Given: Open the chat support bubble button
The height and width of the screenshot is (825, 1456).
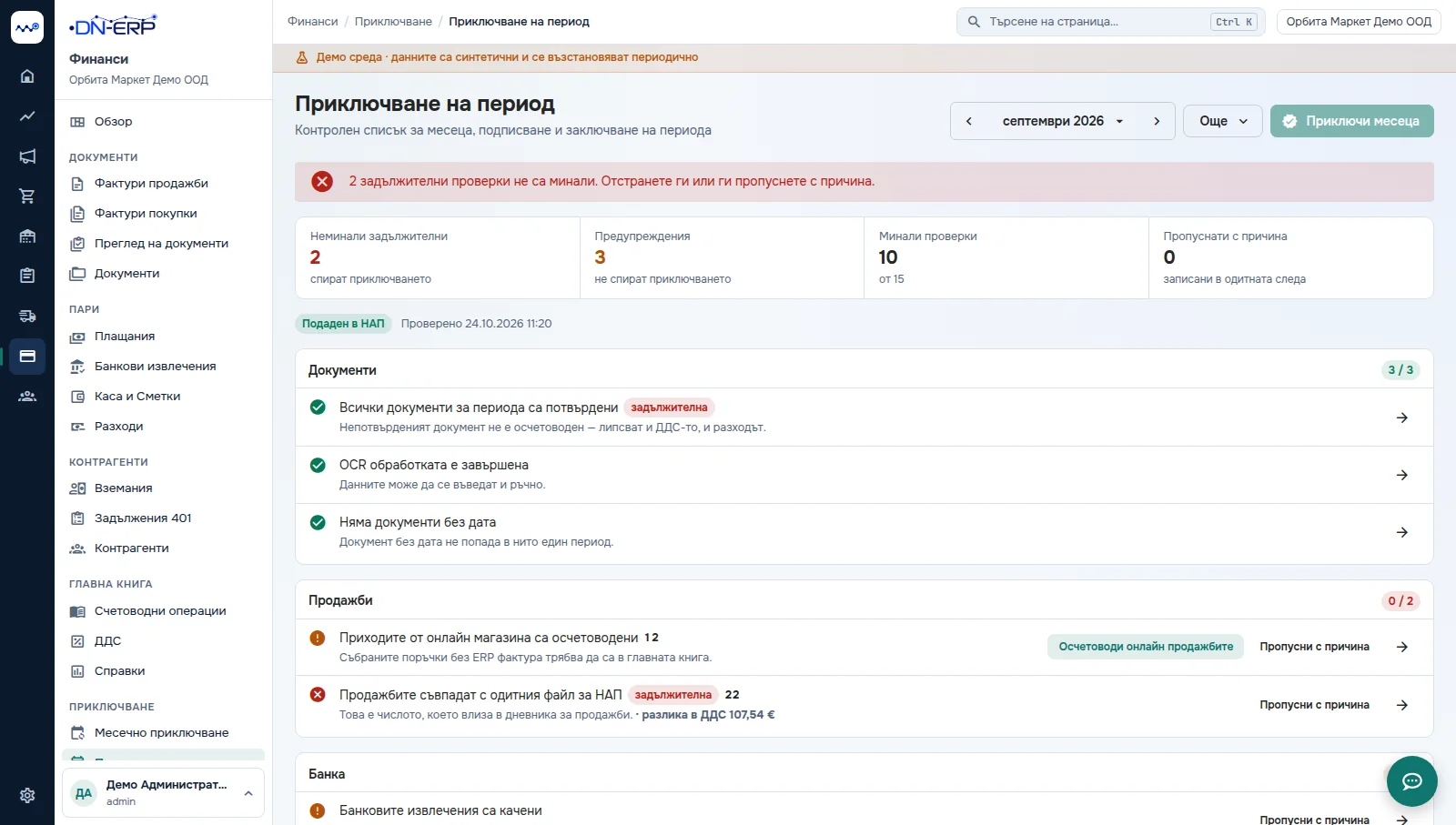Looking at the screenshot, I should (x=1411, y=780).
